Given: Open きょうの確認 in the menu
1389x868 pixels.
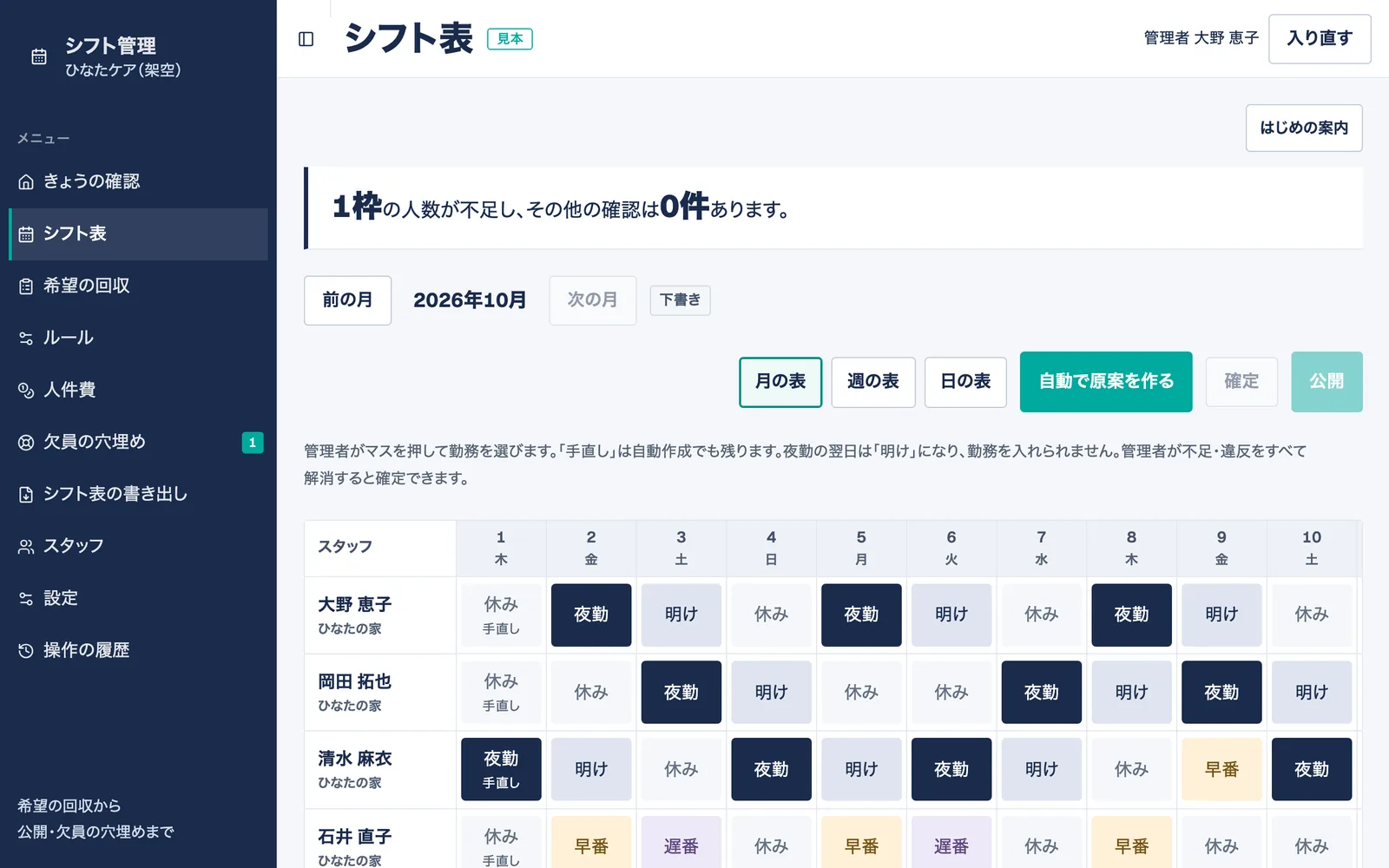Looking at the screenshot, I should point(138,181).
